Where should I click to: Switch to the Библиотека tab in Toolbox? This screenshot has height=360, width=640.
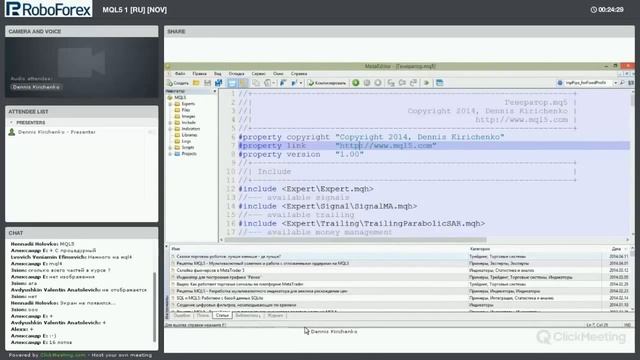(248, 316)
